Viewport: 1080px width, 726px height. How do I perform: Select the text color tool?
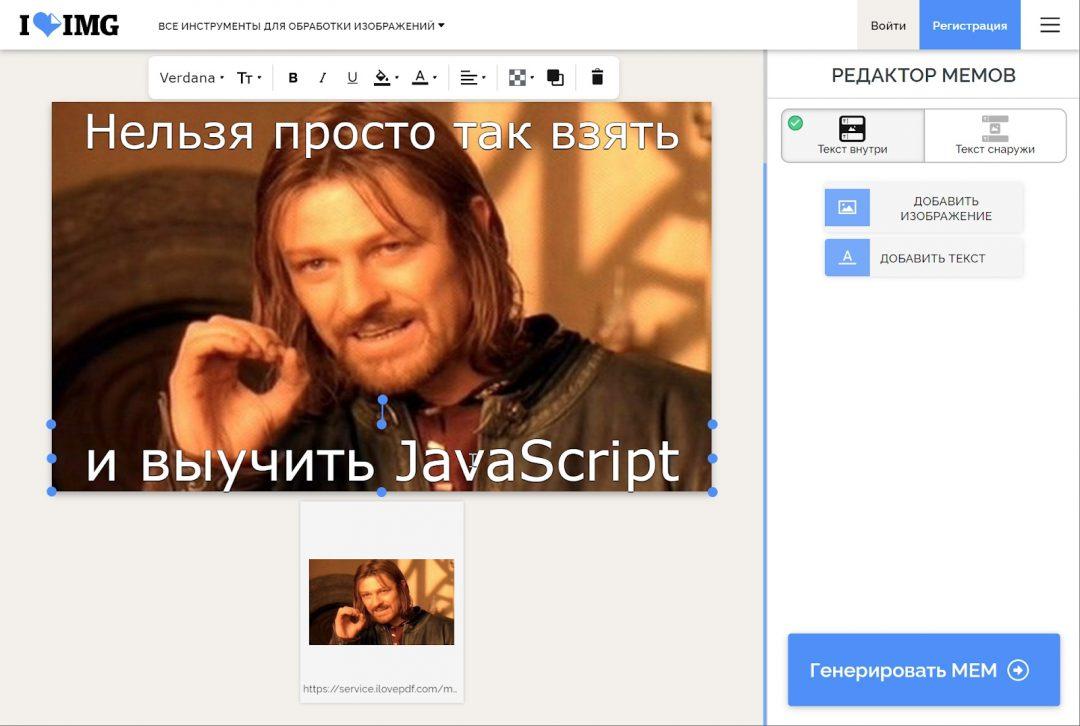pos(421,77)
